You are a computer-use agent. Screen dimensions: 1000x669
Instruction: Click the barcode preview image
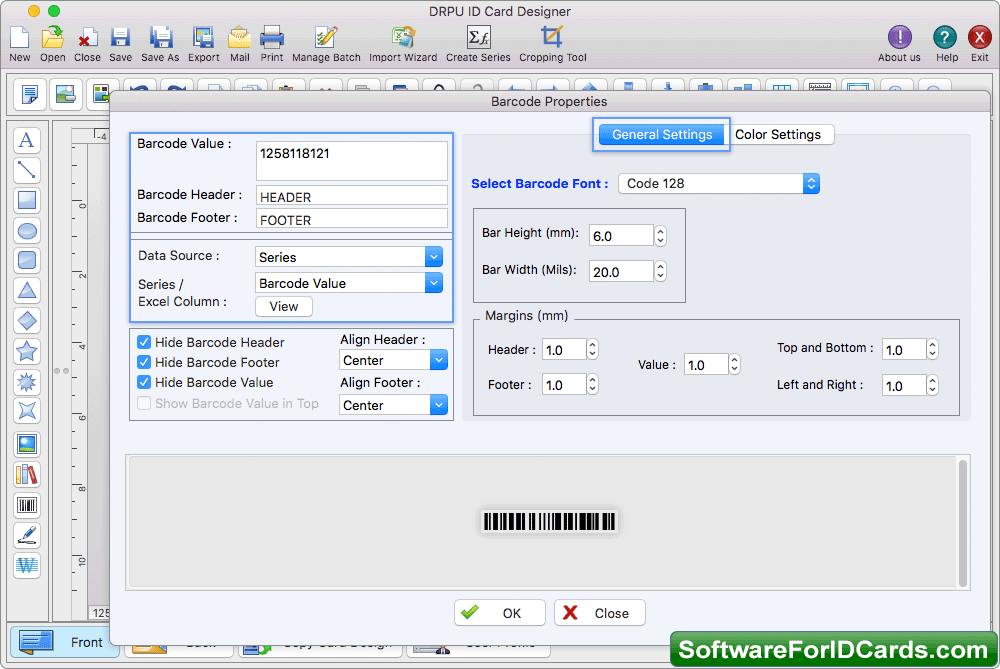[549, 522]
